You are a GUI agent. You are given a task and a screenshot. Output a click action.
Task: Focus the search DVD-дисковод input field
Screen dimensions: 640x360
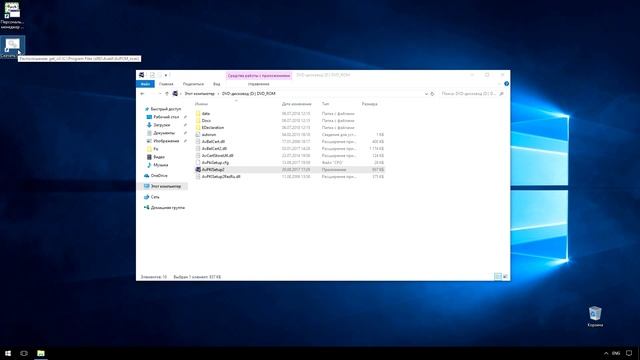click(469, 94)
